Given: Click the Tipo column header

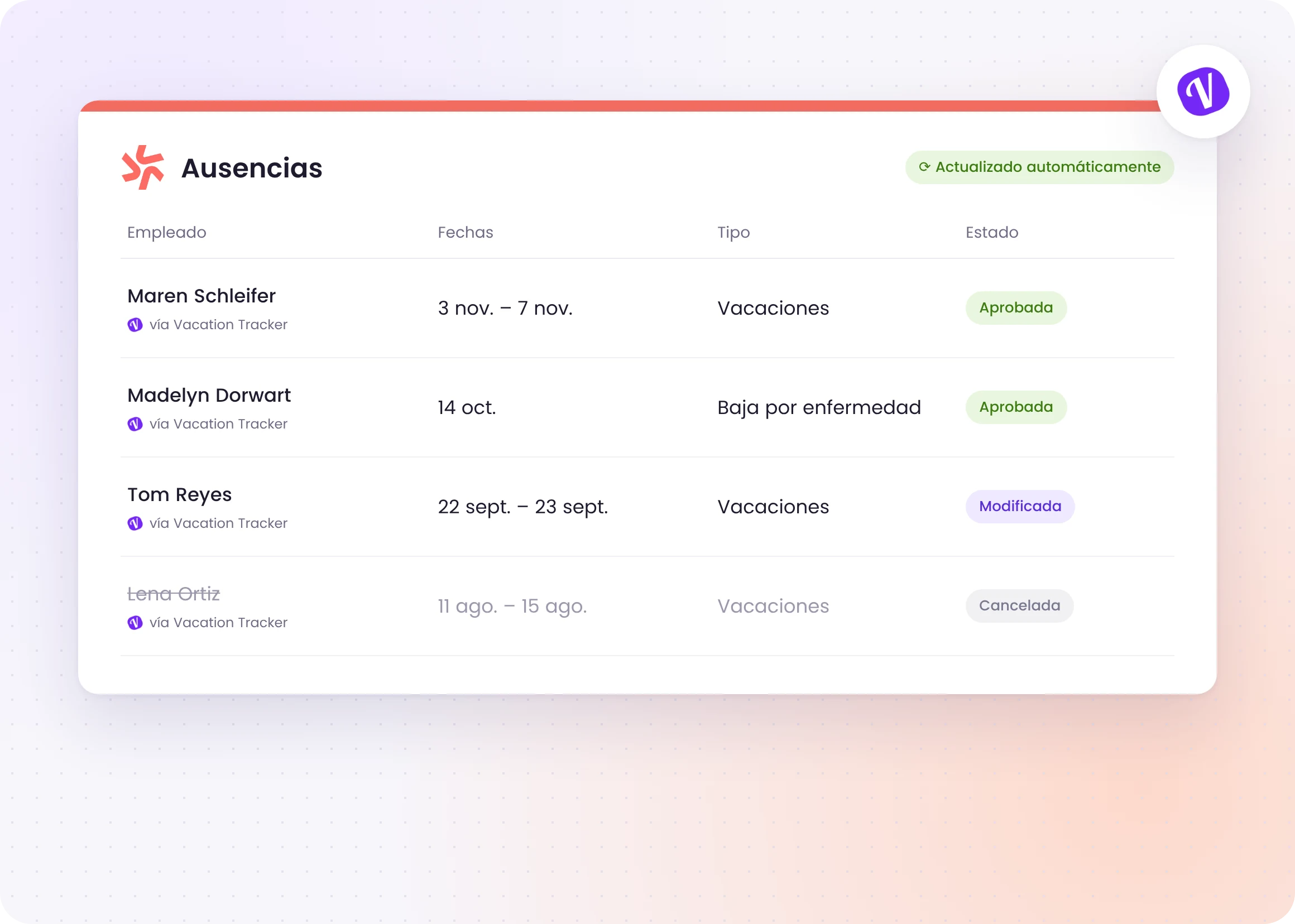Looking at the screenshot, I should click(733, 232).
